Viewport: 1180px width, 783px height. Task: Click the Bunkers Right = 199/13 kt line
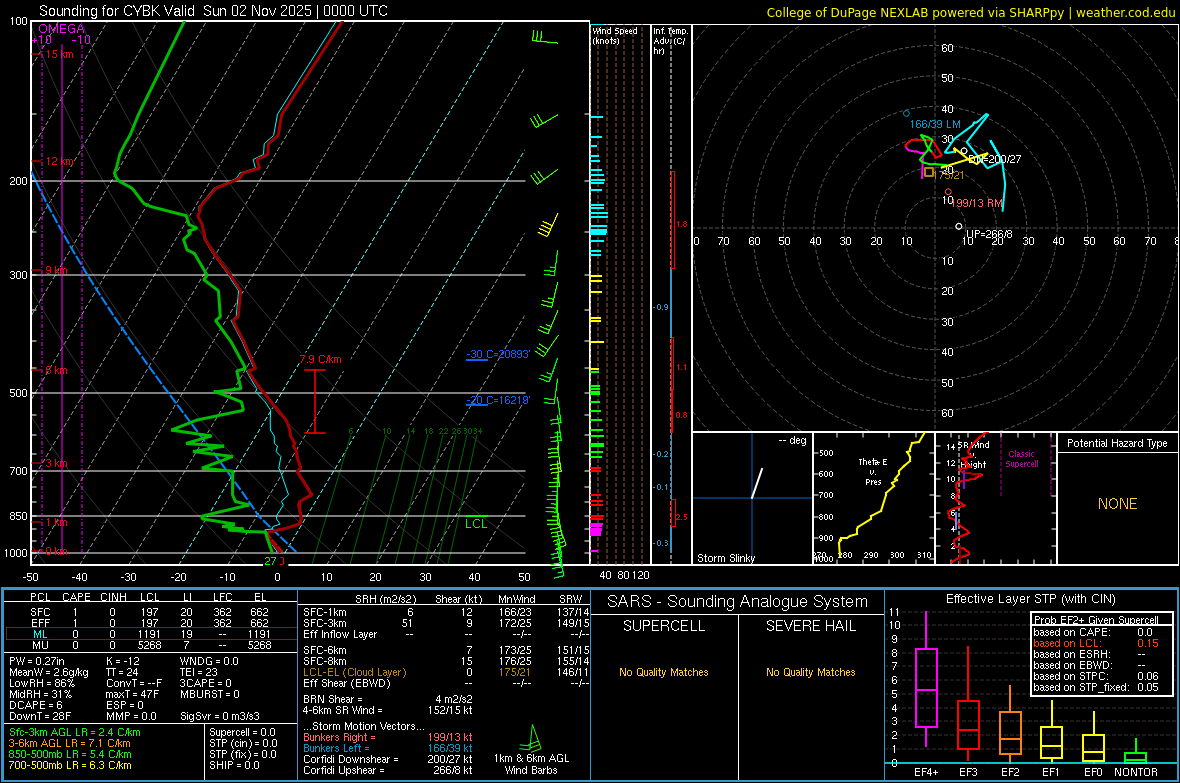click(388, 737)
